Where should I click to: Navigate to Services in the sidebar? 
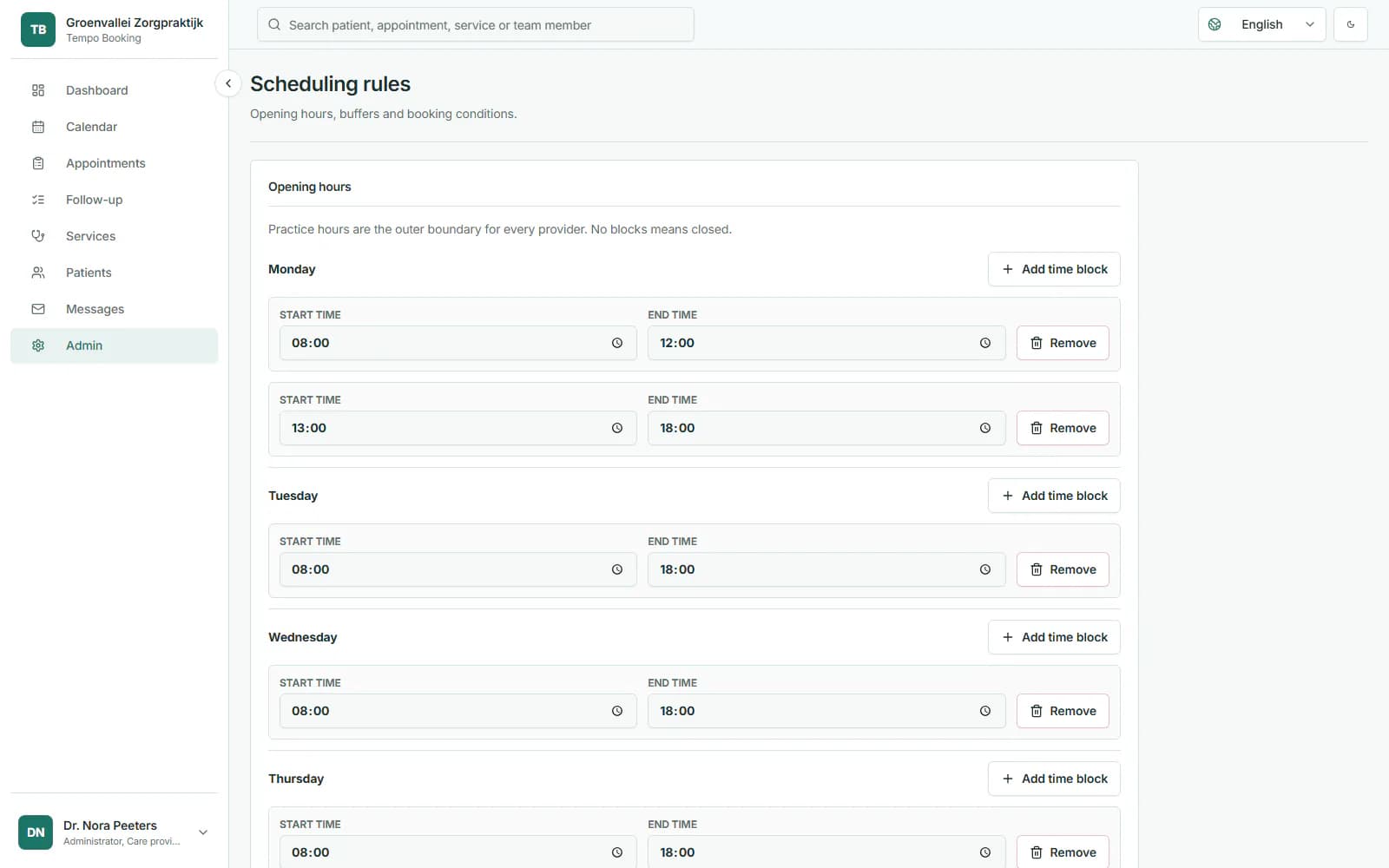click(114, 236)
